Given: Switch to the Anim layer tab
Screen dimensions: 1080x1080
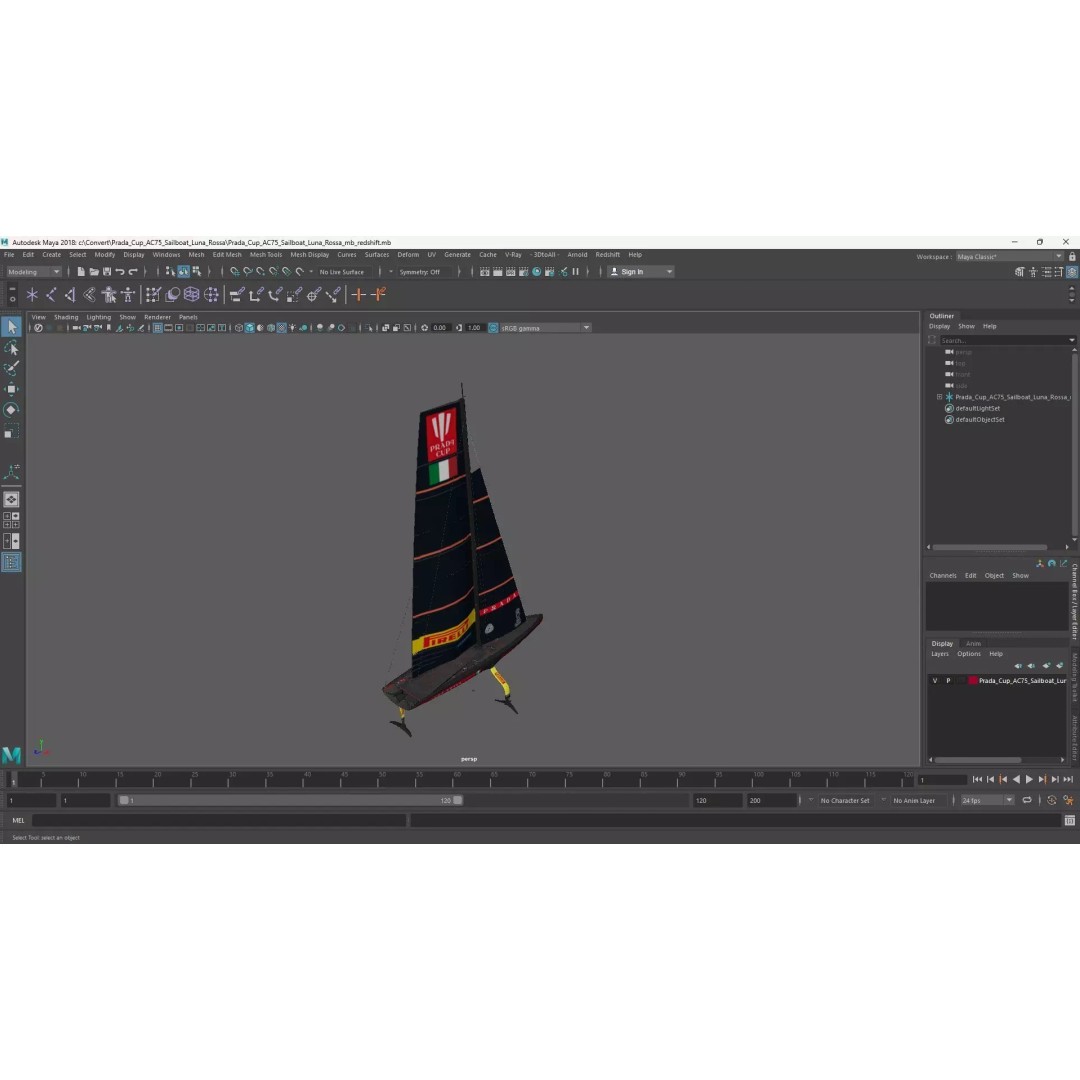Looking at the screenshot, I should click(x=973, y=643).
